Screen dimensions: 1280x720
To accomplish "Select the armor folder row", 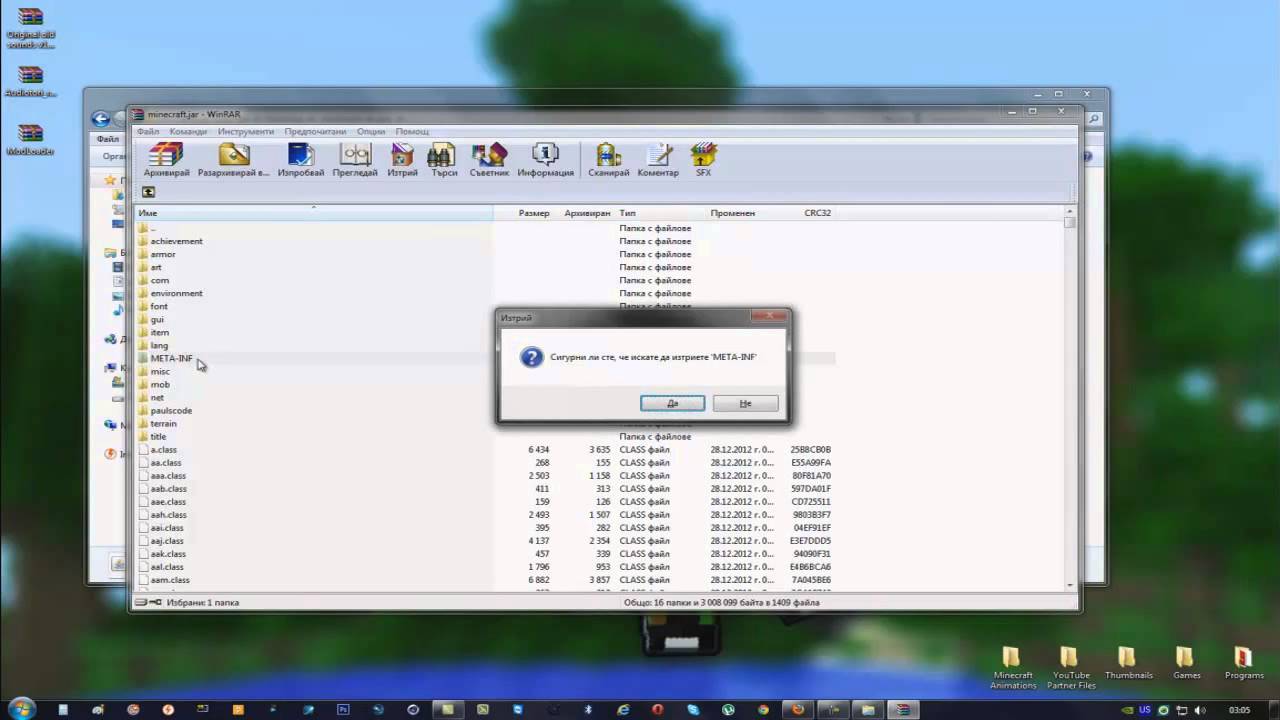I will 485,254.
